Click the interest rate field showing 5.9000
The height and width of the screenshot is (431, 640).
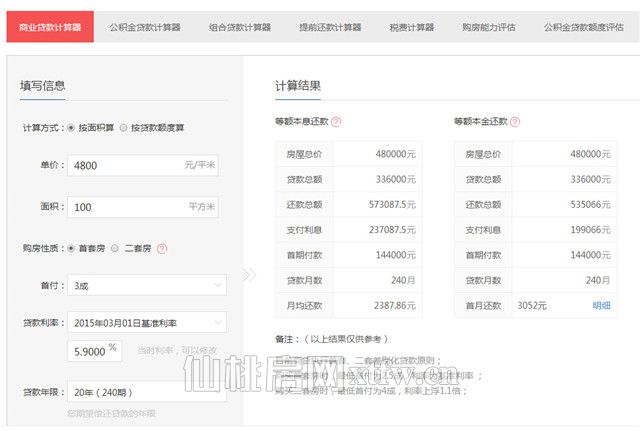coord(94,351)
